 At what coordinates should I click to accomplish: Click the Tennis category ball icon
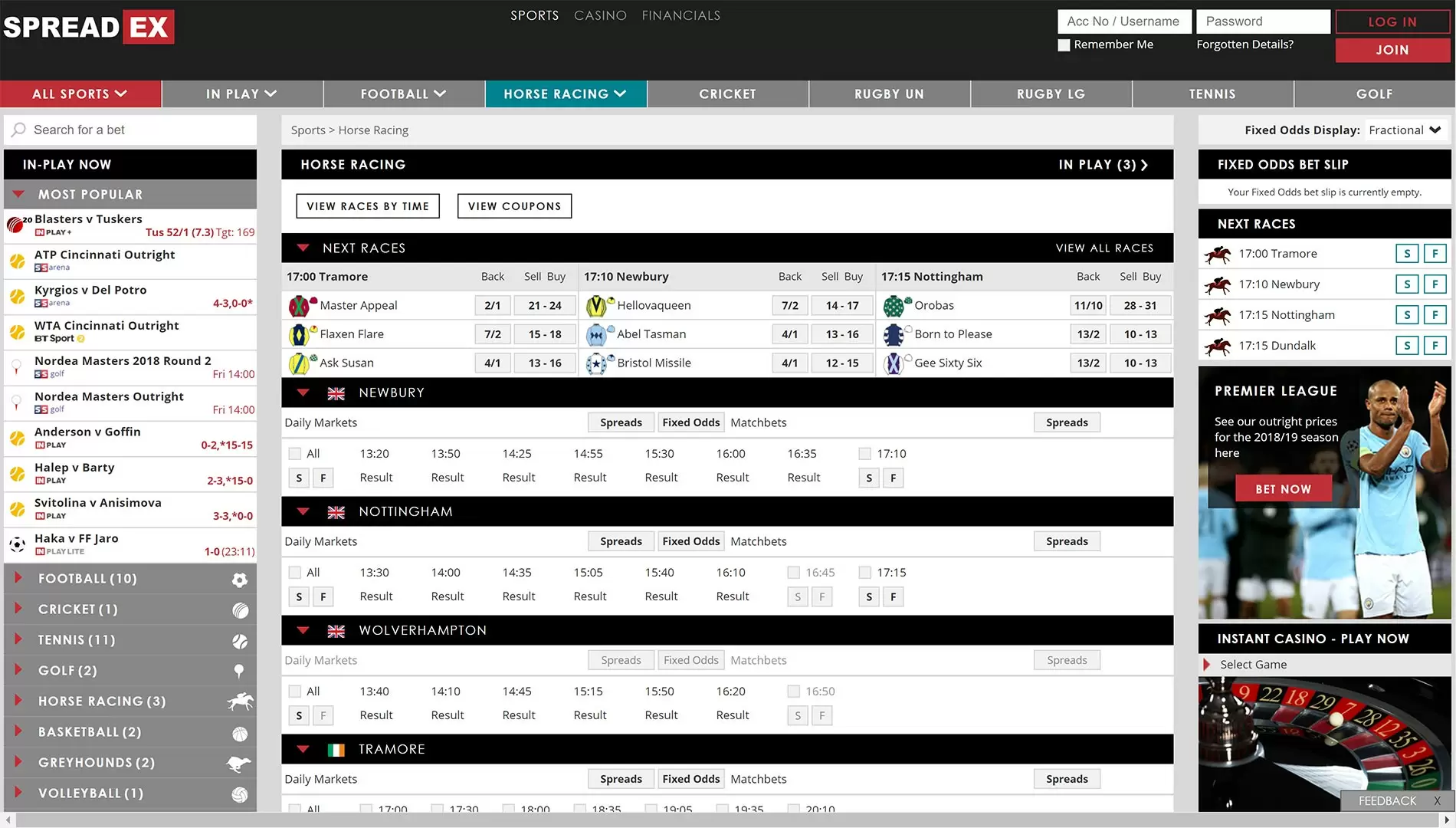[x=240, y=641]
